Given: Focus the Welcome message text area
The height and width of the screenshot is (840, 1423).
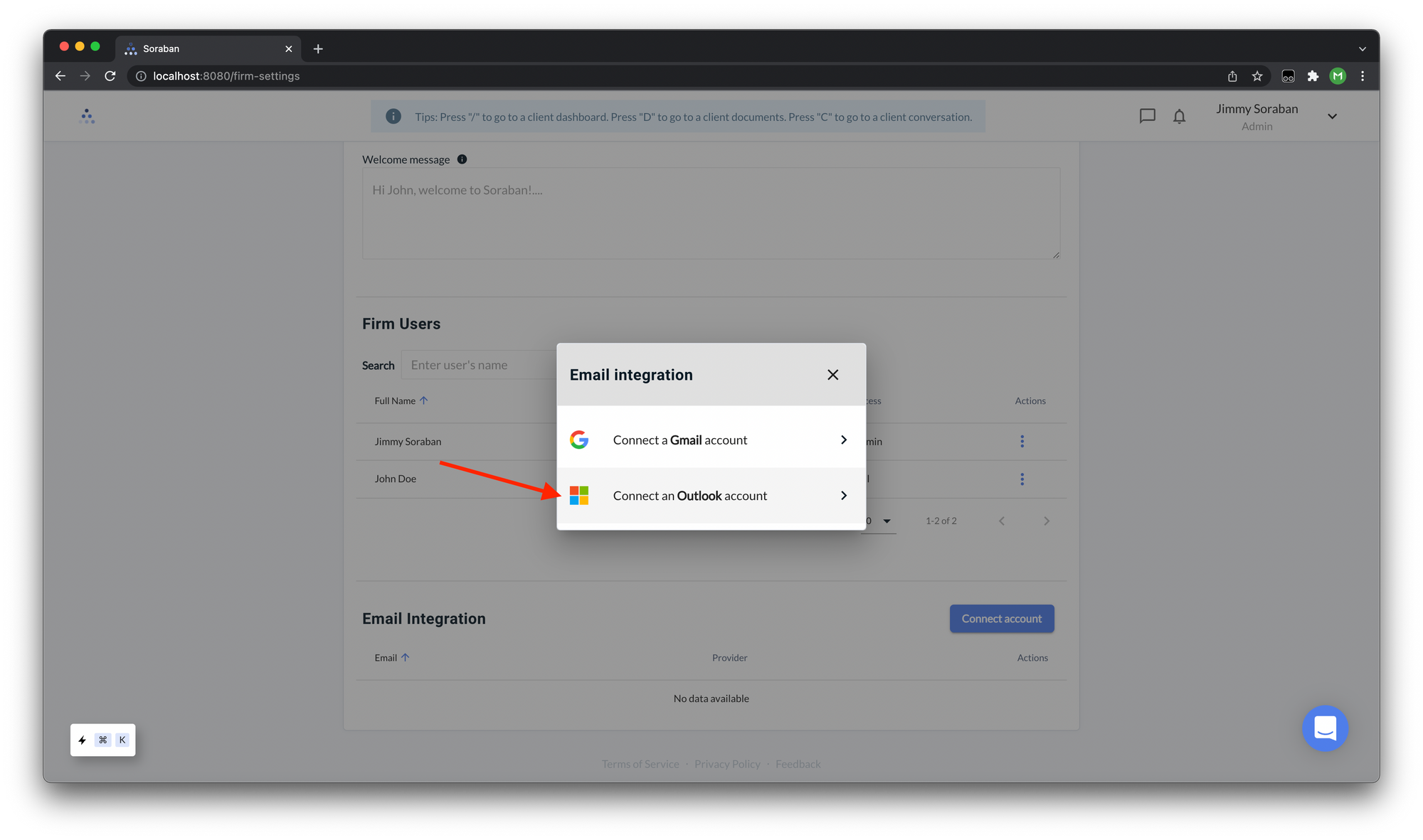Looking at the screenshot, I should pos(711,213).
